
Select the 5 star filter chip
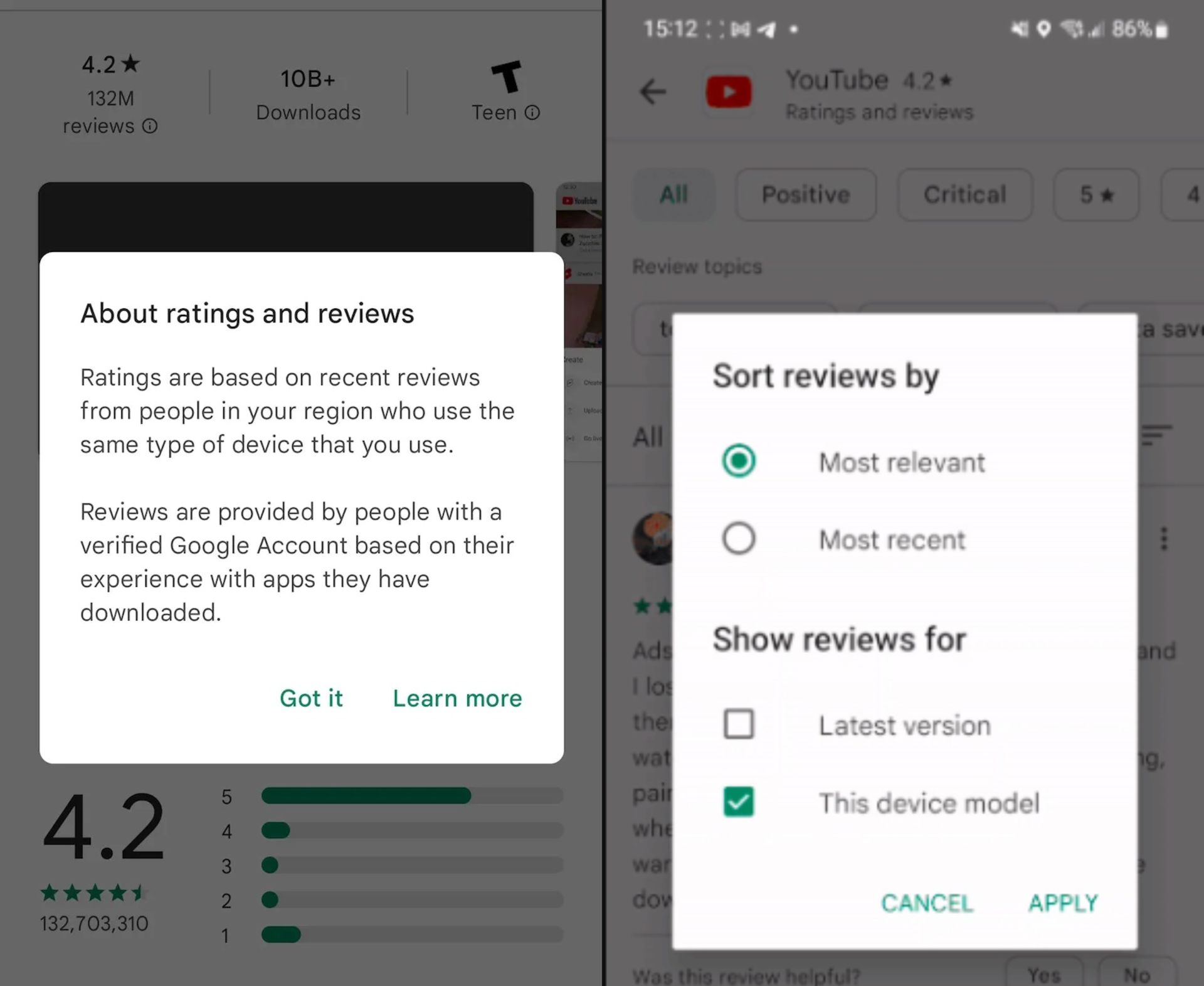point(1096,194)
